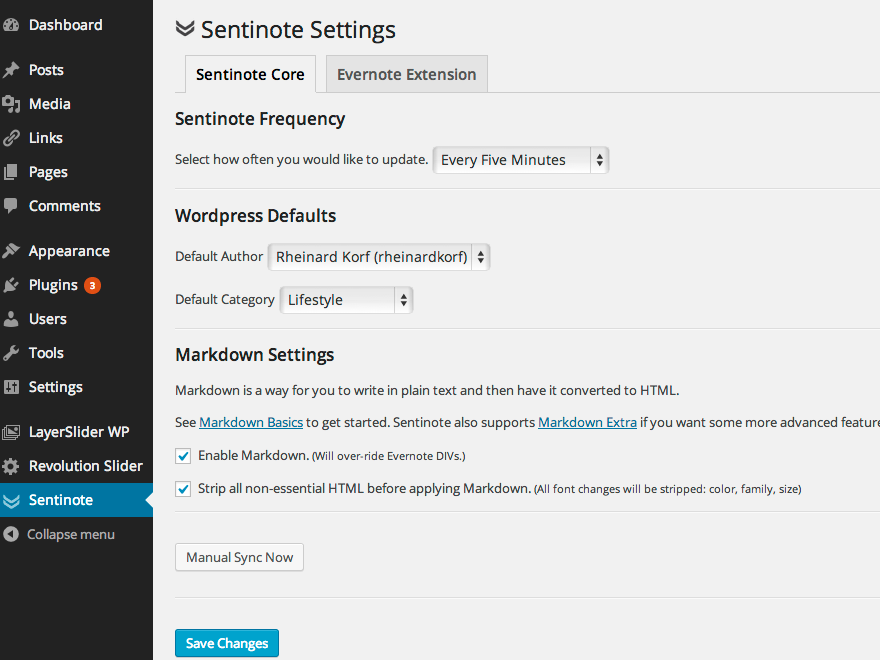Click the Sentinote logo beside page title
880x660 pixels.
(x=185, y=28)
